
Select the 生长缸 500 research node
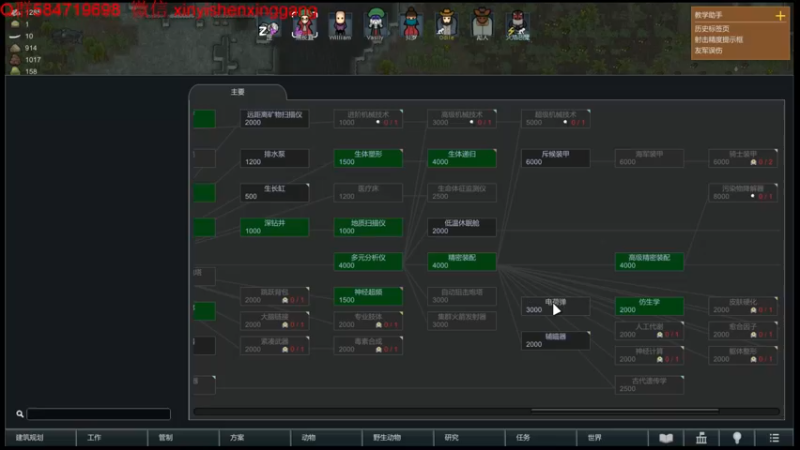pyautogui.click(x=274, y=192)
